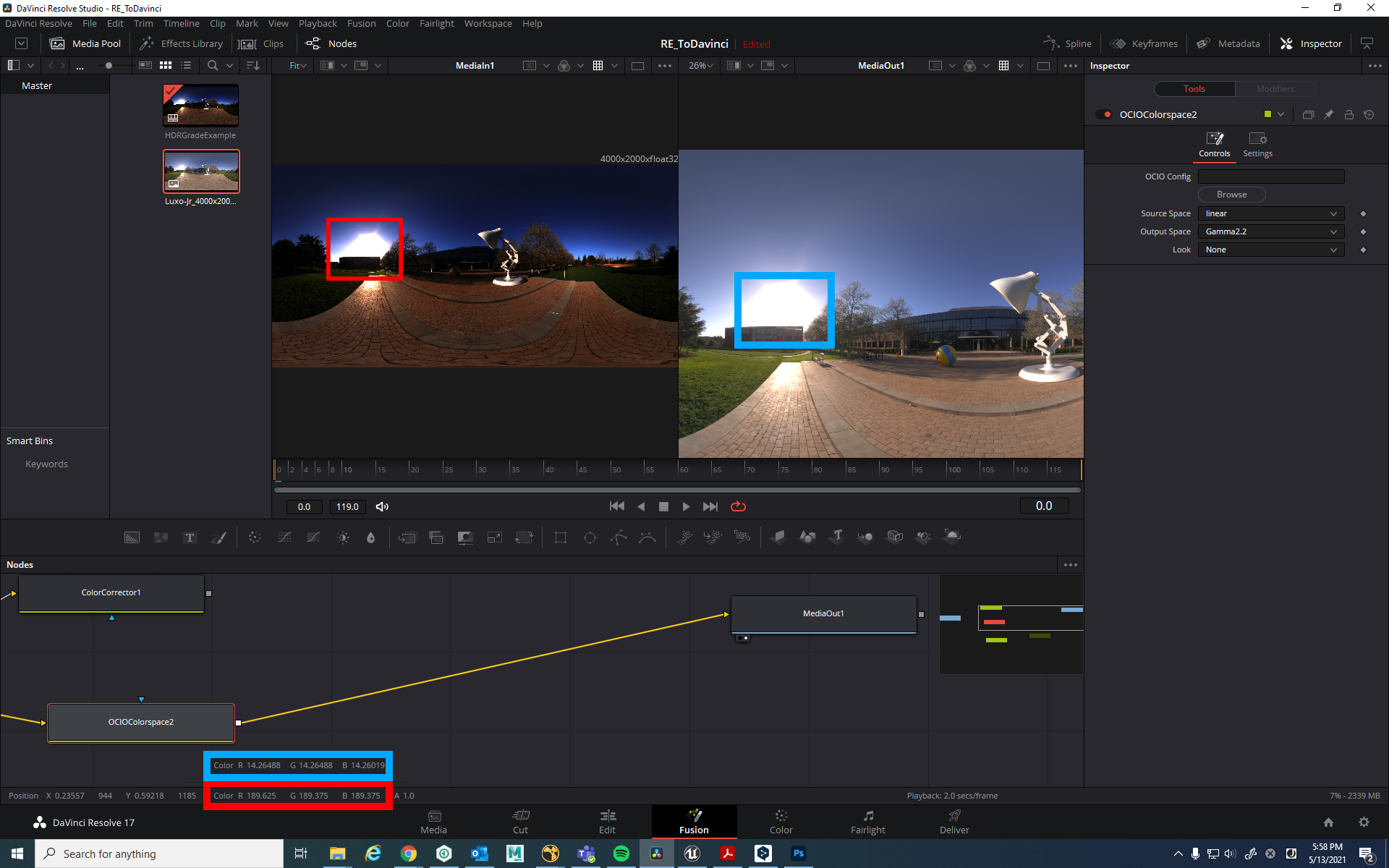Viewport: 1389px width, 868px height.
Task: Open the Fusion menu
Action: pos(361,24)
